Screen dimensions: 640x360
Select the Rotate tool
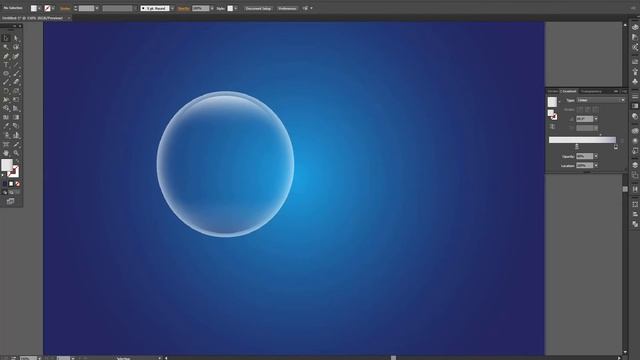(6, 91)
